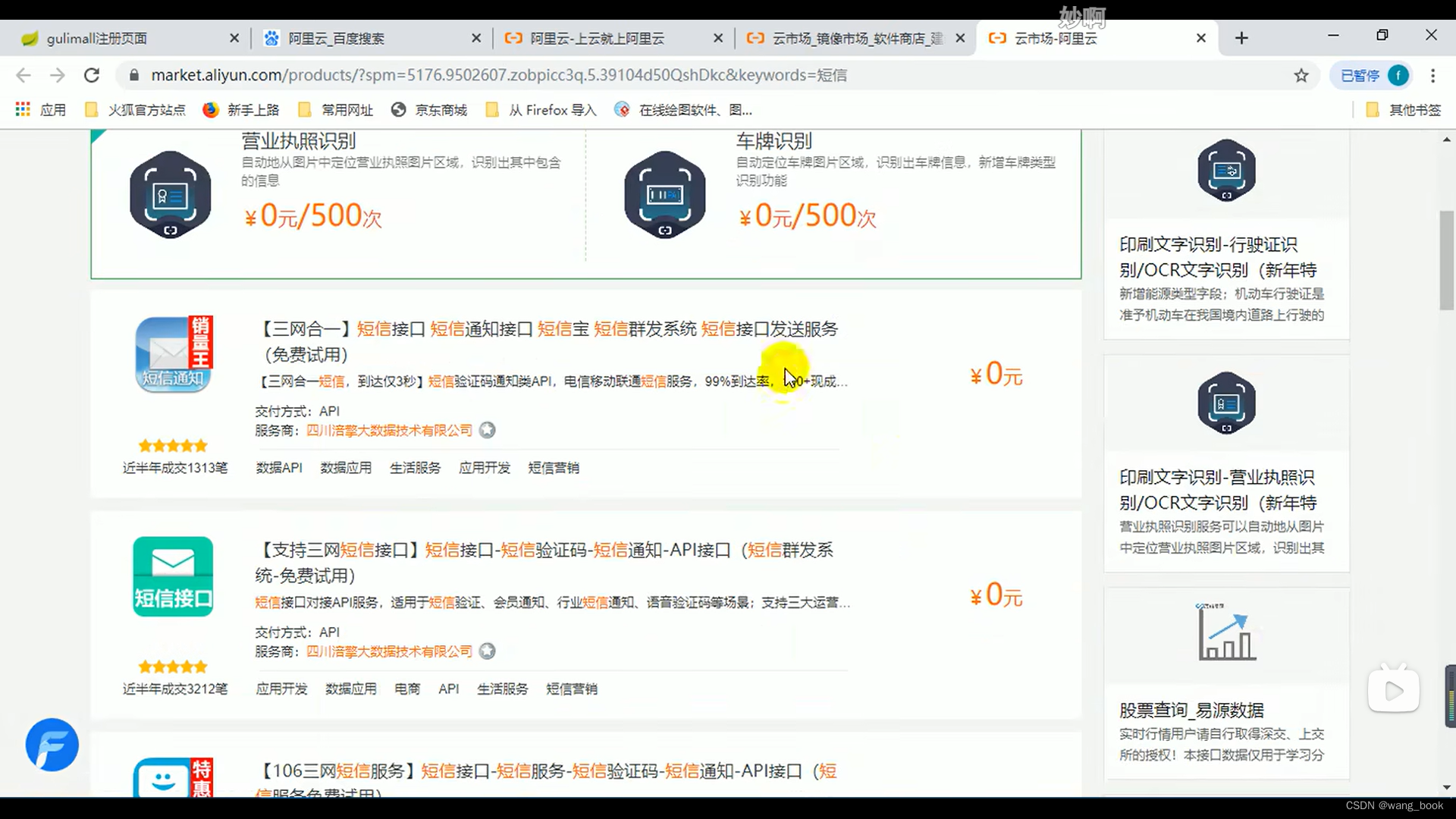The height and width of the screenshot is (819, 1456).
Task: Click the 近半年成交3212笔 text
Action: coord(175,689)
